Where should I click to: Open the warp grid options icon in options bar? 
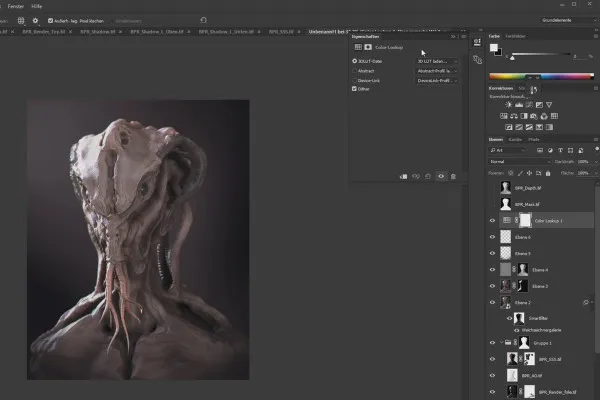coord(21,21)
